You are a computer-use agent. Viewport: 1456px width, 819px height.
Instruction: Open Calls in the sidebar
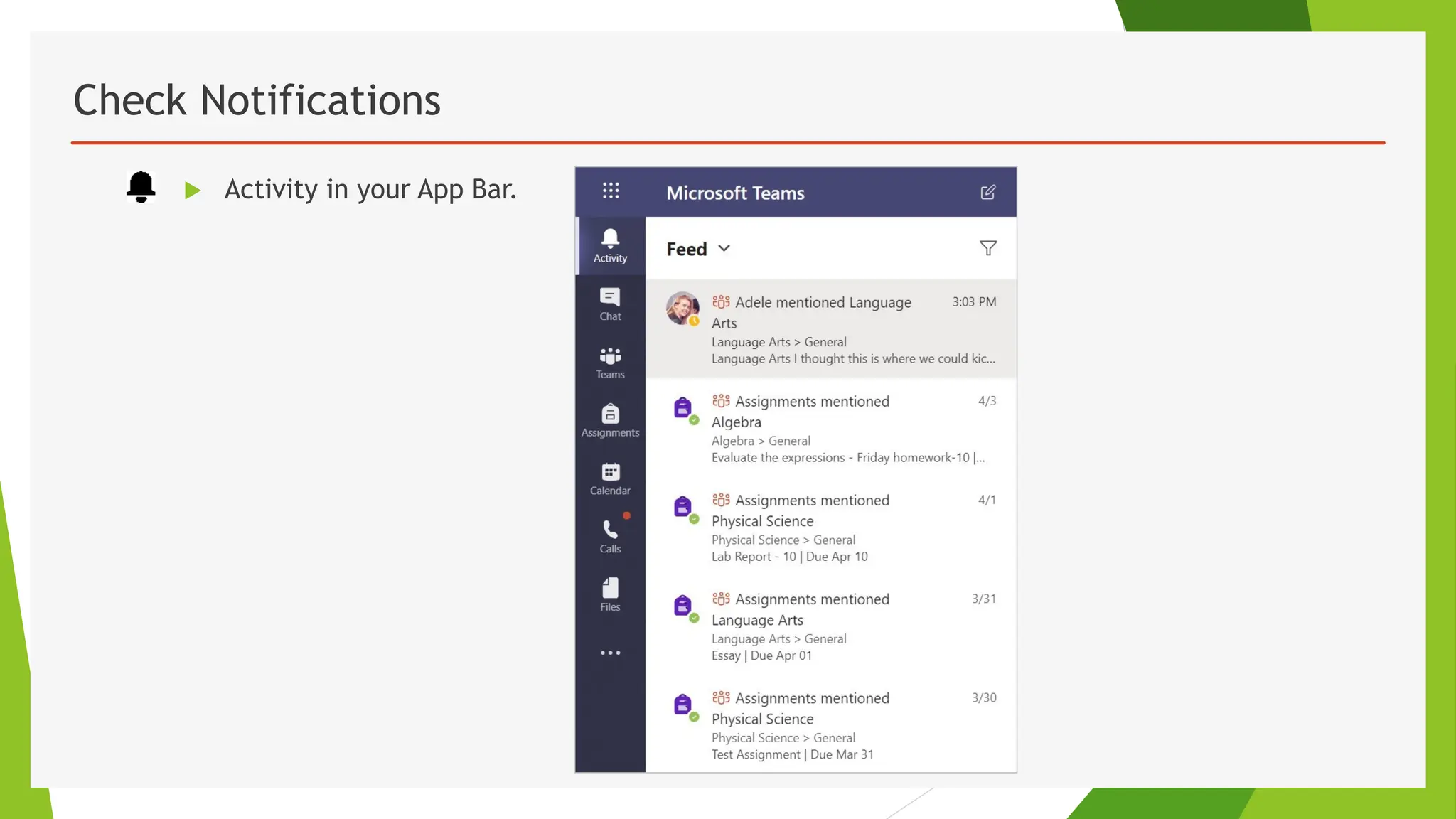point(610,537)
